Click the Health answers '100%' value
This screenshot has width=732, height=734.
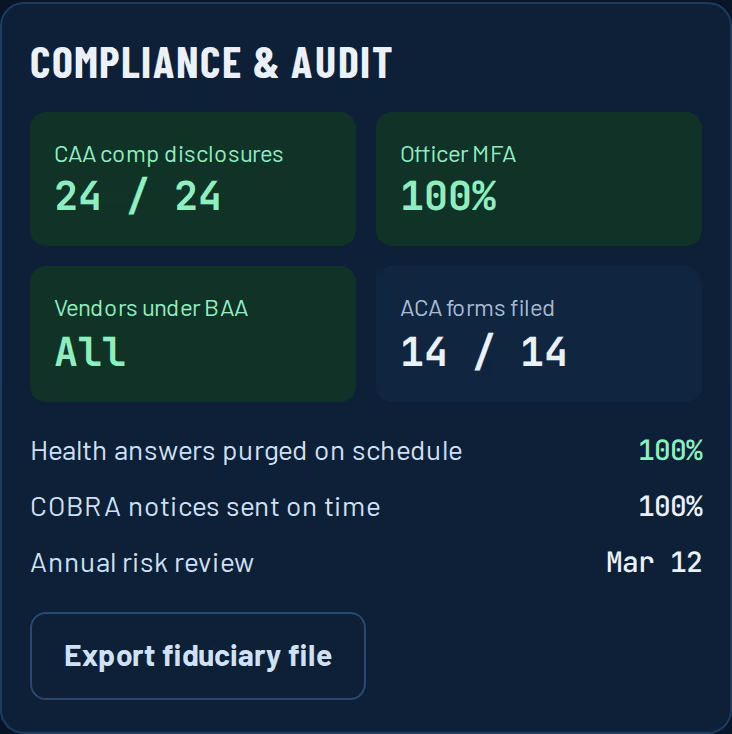[x=671, y=450]
